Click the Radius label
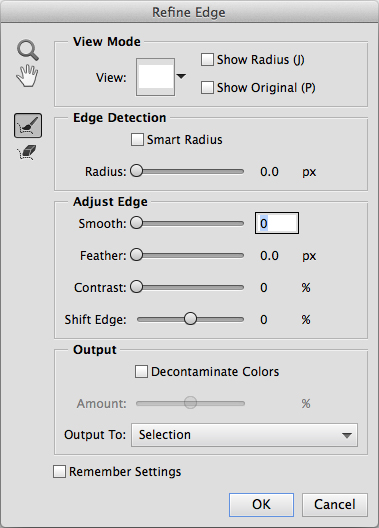The height and width of the screenshot is (528, 379). 105,172
